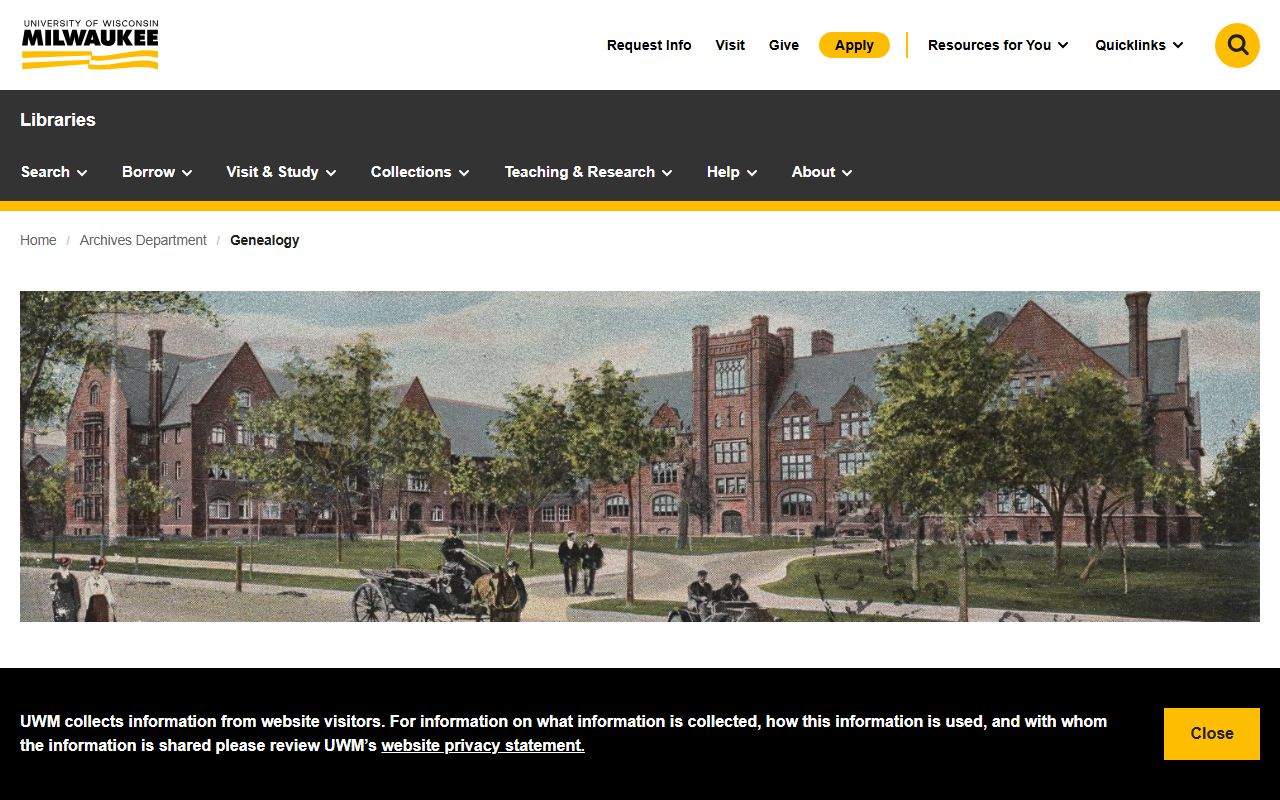Click the yellow Apply button
The image size is (1280, 800).
pyautogui.click(x=854, y=45)
